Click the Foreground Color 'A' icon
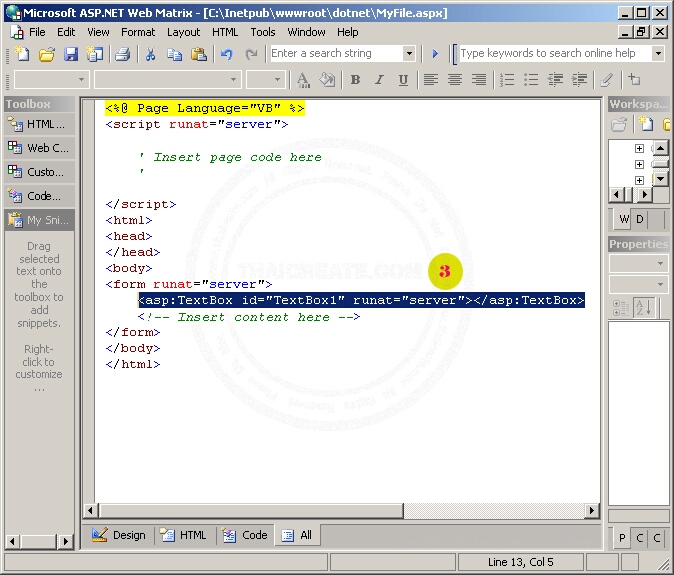The image size is (674, 575). [303, 80]
